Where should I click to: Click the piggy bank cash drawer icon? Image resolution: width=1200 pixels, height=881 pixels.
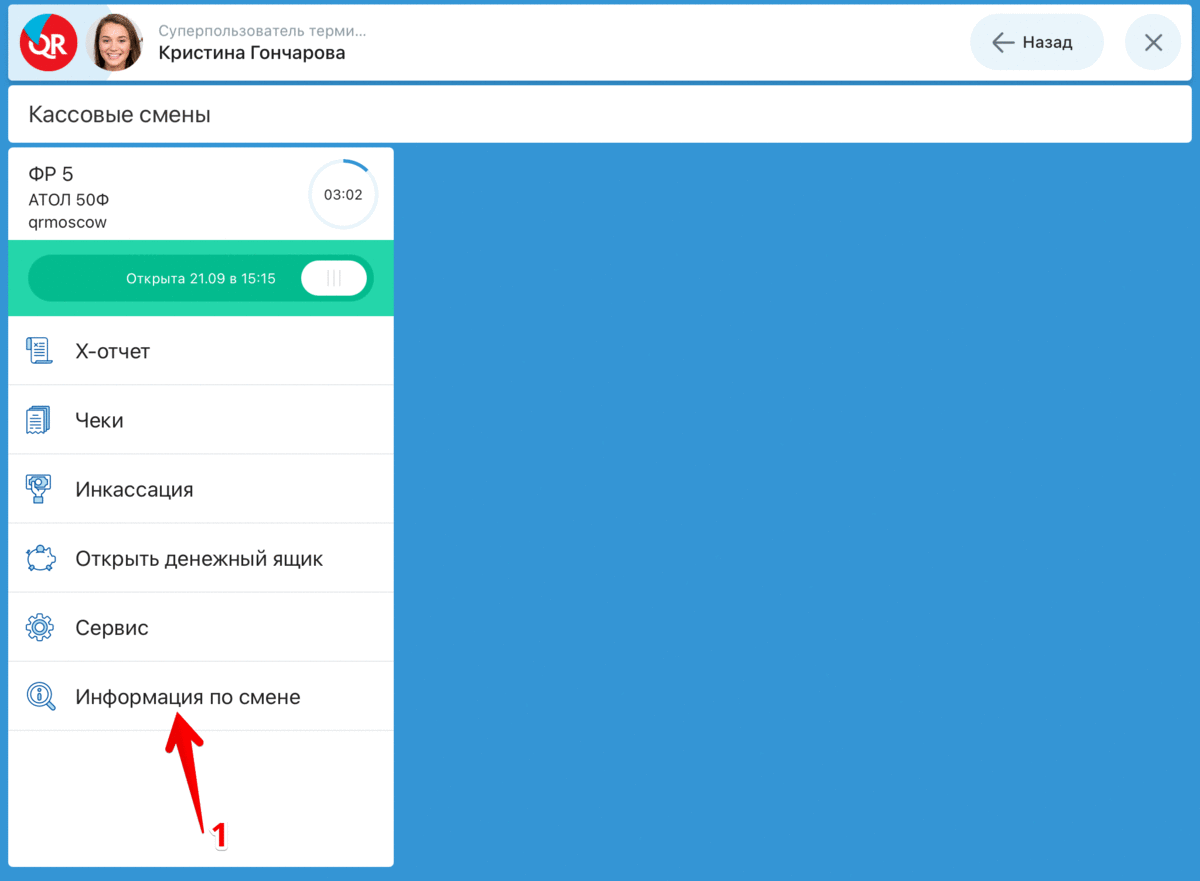click(40, 558)
